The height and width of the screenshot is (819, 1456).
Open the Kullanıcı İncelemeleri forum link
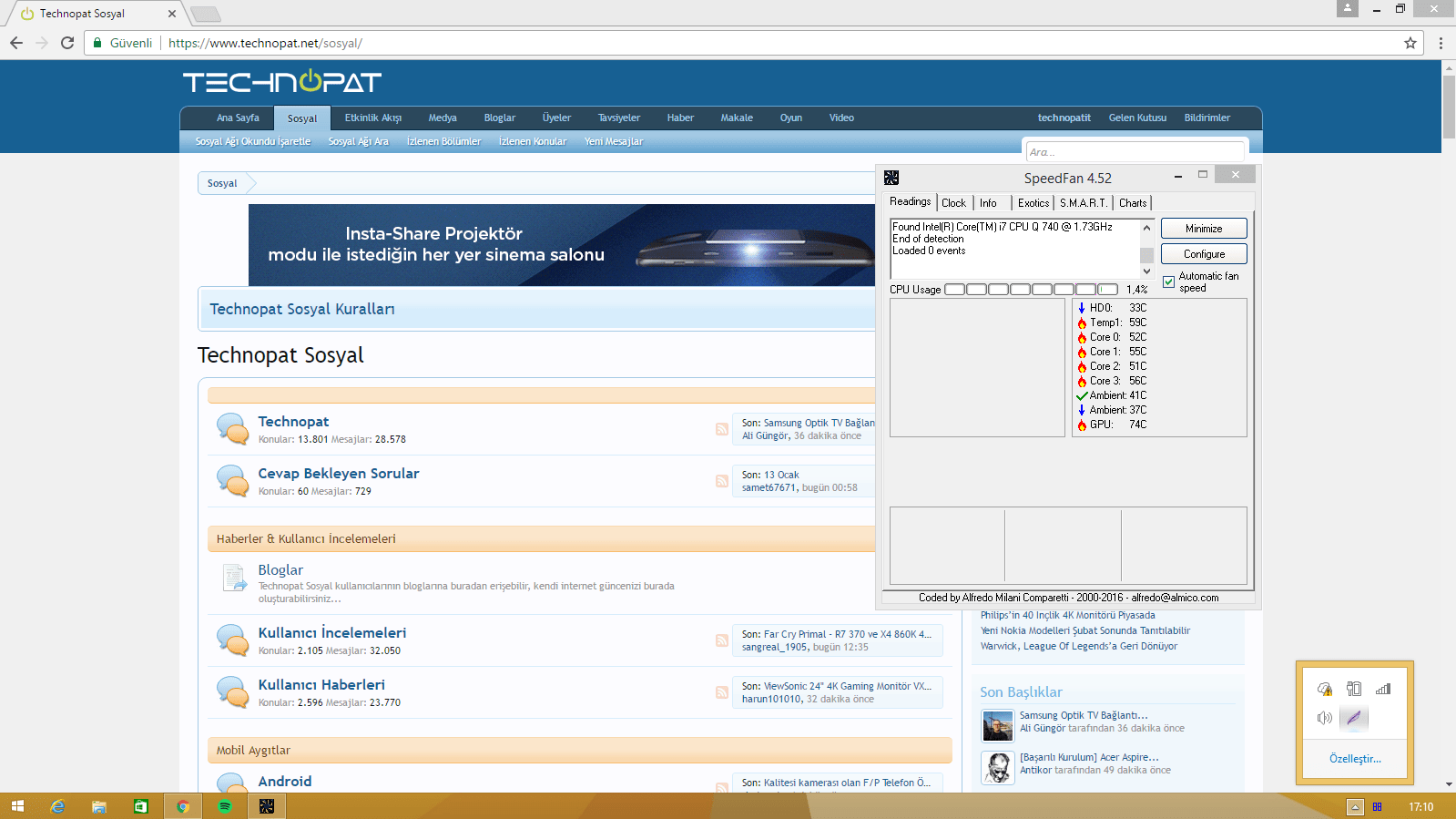332,632
